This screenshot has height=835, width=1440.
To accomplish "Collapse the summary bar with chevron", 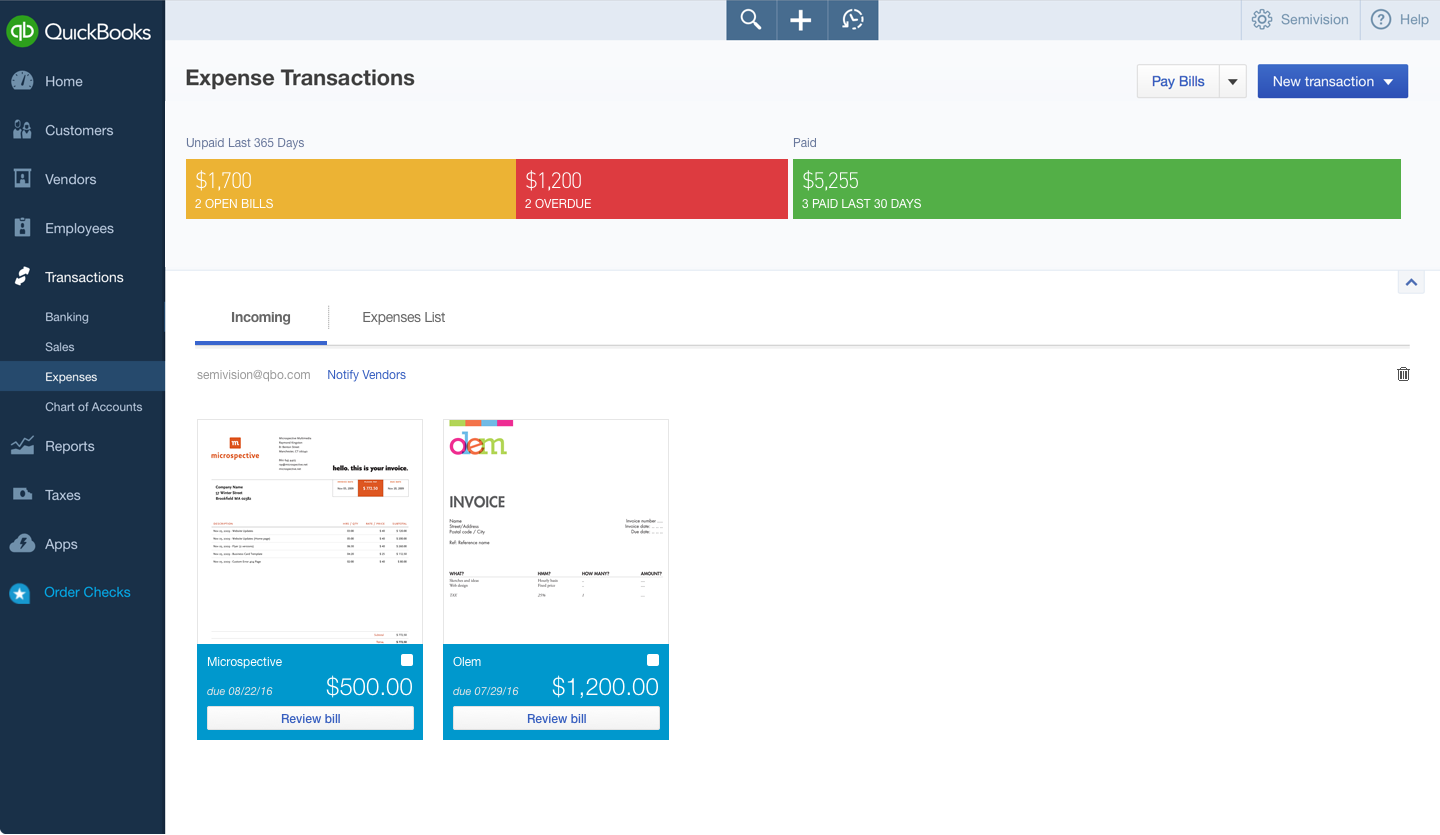I will [x=1411, y=283].
